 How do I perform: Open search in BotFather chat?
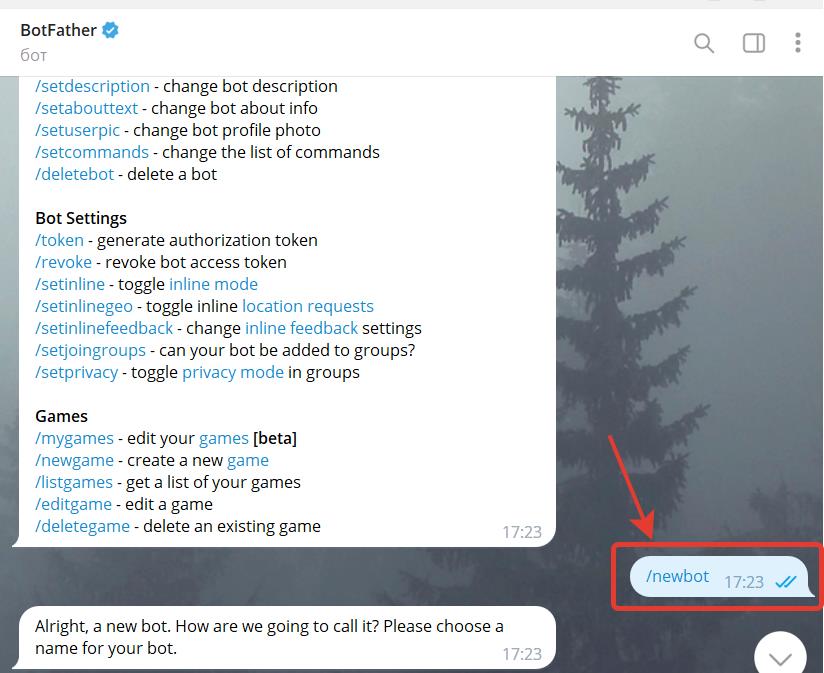click(704, 42)
